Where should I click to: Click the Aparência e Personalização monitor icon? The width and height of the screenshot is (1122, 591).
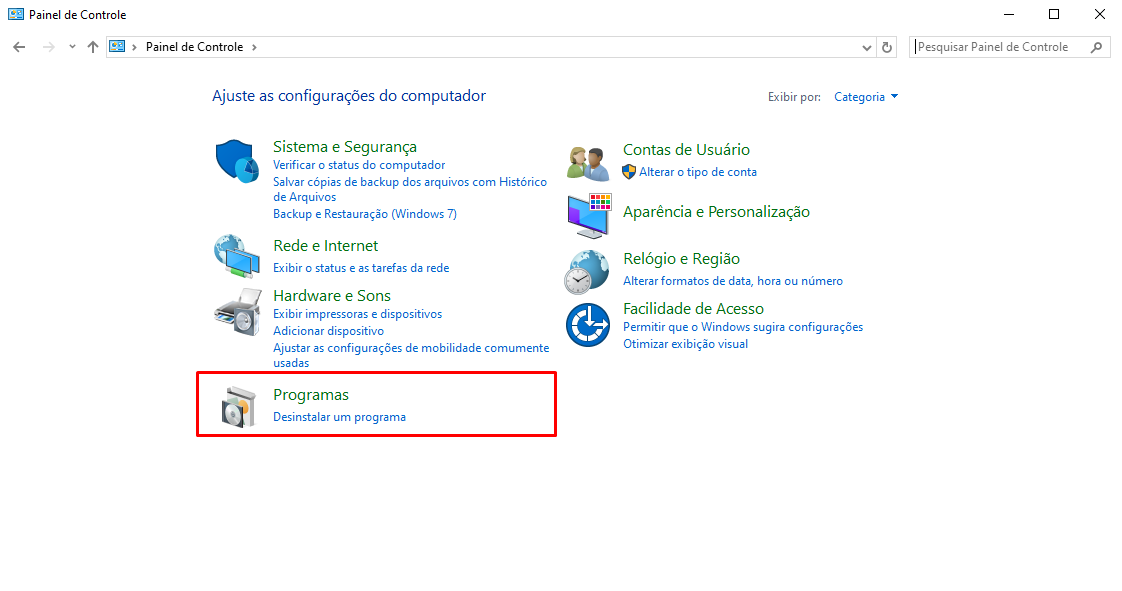click(589, 215)
